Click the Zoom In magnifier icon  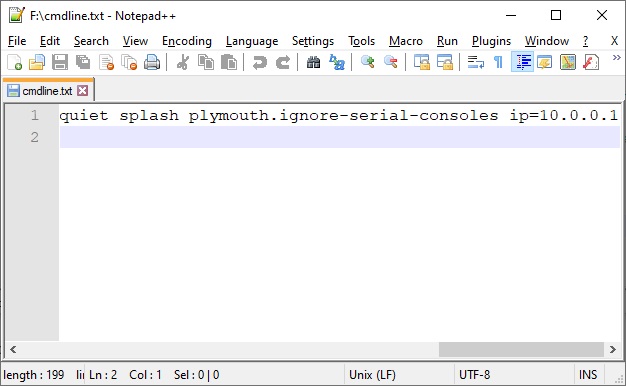point(367,62)
